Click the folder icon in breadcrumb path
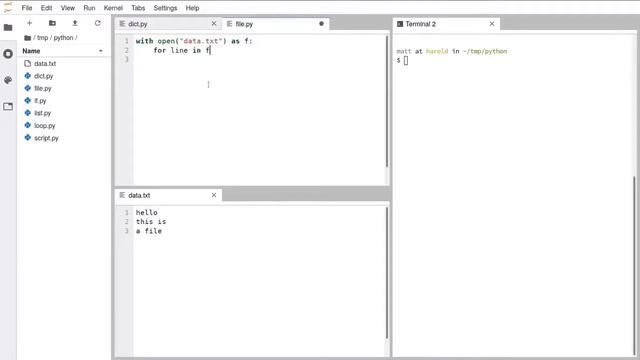 27,38
